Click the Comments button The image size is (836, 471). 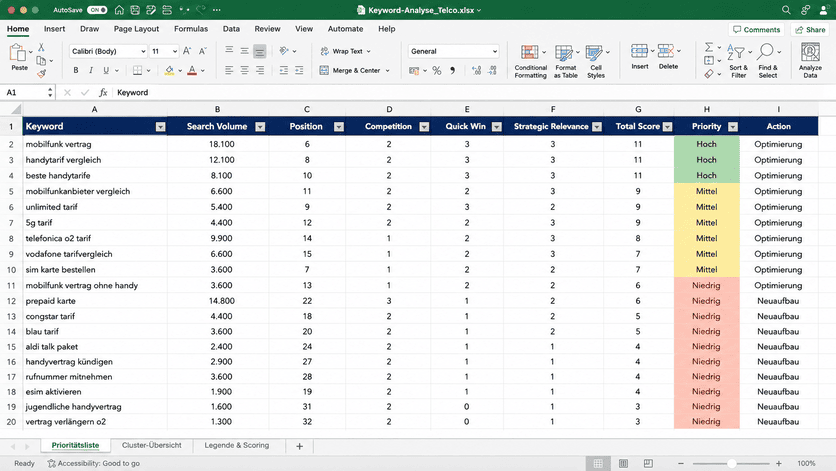point(756,30)
